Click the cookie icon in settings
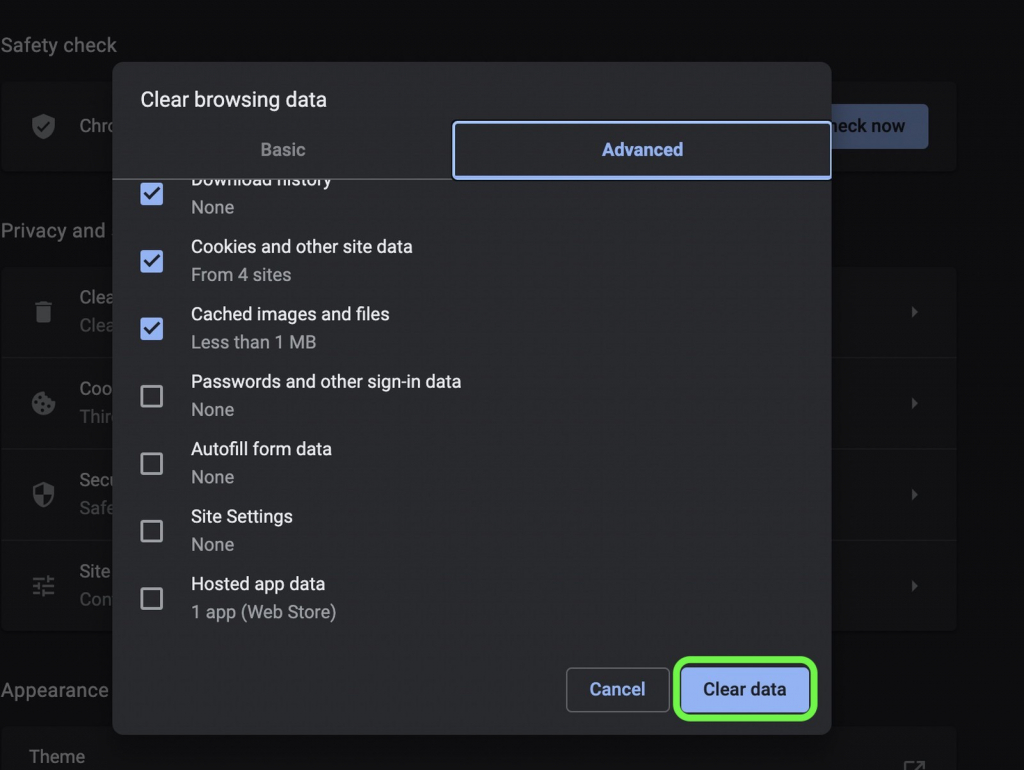1024x770 pixels. [44, 403]
